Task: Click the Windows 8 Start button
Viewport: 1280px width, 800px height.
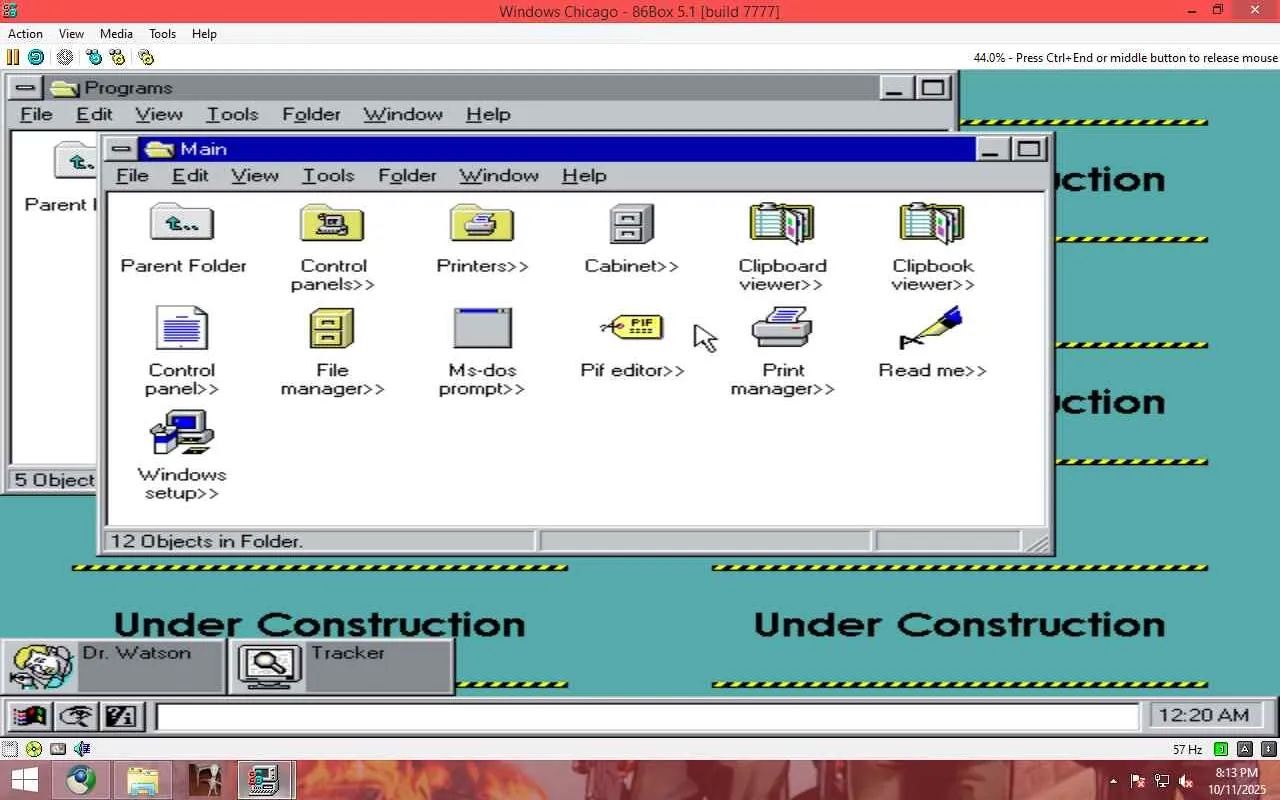Action: (24, 780)
